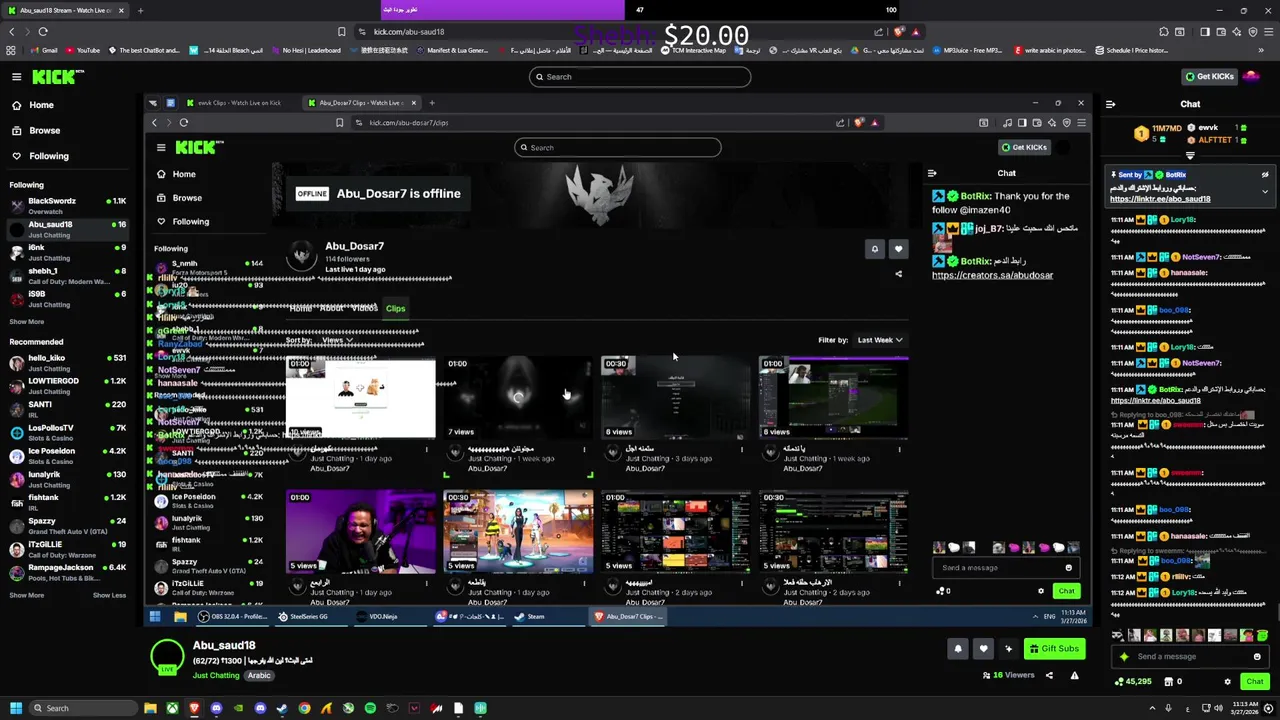Click the 7 views clip thumbnail
Screen dimensions: 1280x720
click(x=518, y=397)
